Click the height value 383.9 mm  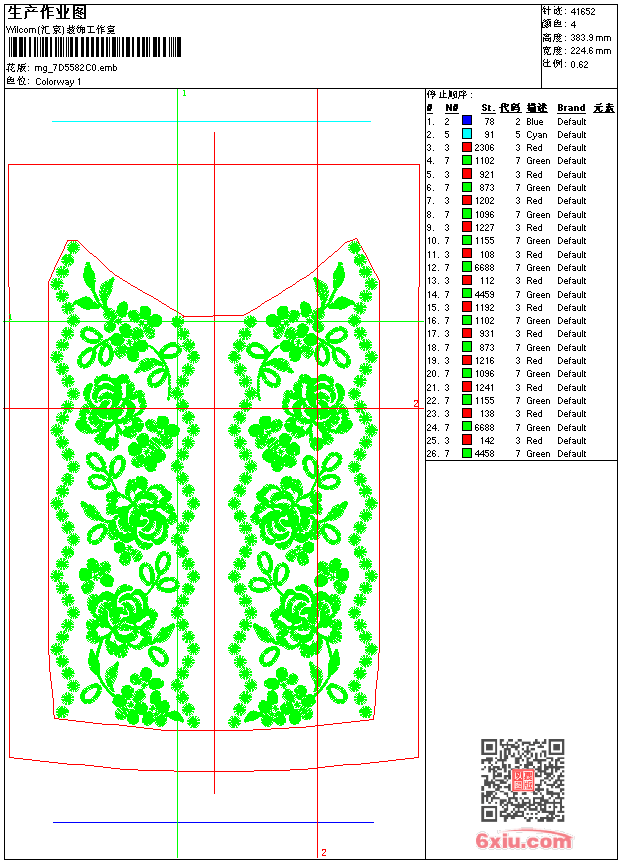pyautogui.click(x=590, y=38)
